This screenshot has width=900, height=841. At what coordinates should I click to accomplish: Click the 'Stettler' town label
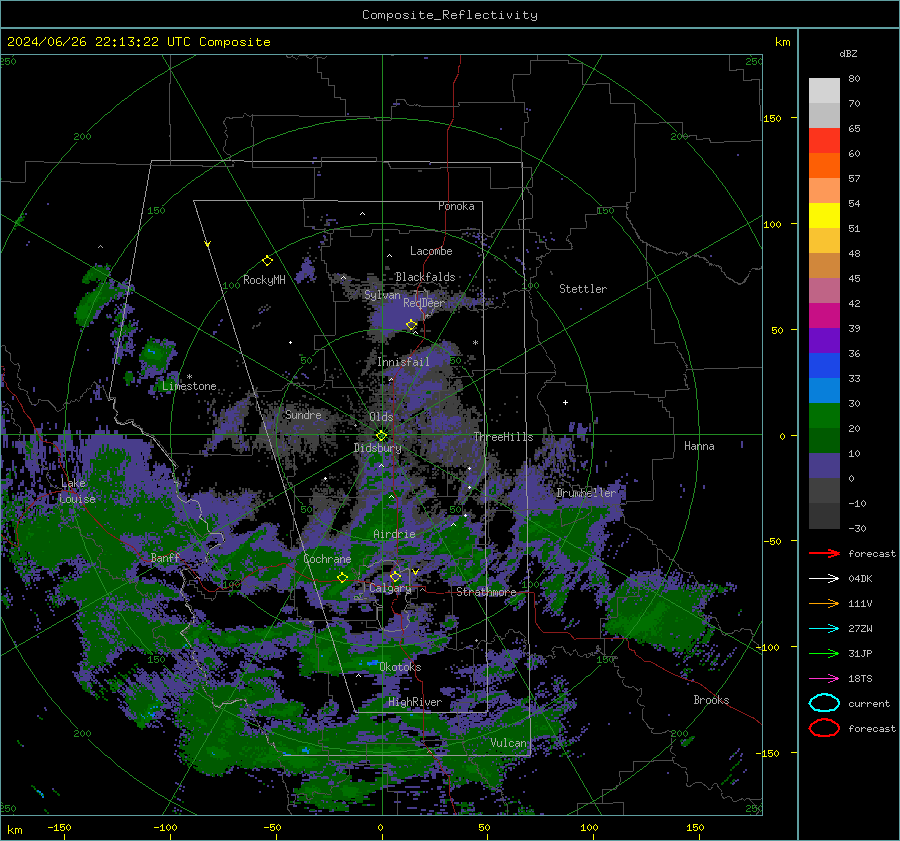583,289
